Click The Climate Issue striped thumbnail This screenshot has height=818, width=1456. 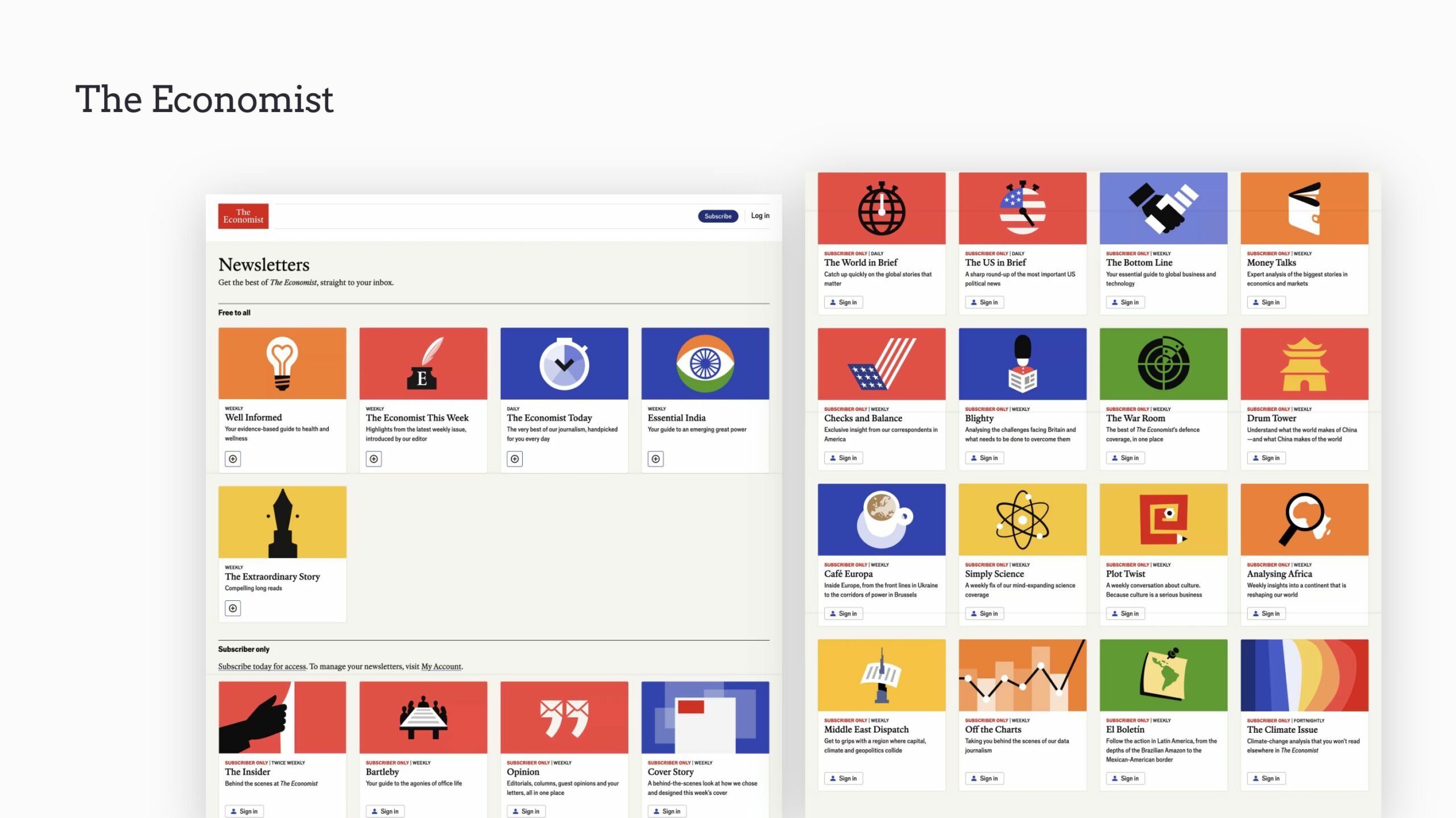click(x=1304, y=675)
